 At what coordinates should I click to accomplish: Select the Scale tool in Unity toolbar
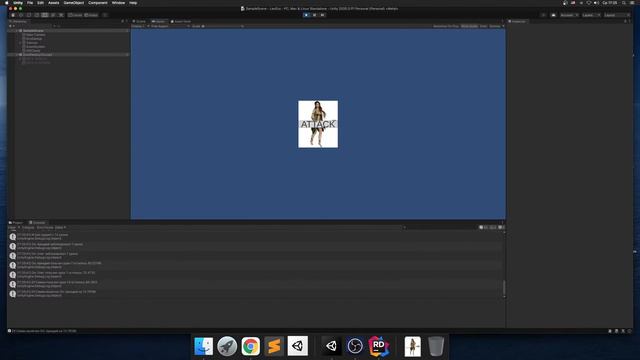click(37, 15)
